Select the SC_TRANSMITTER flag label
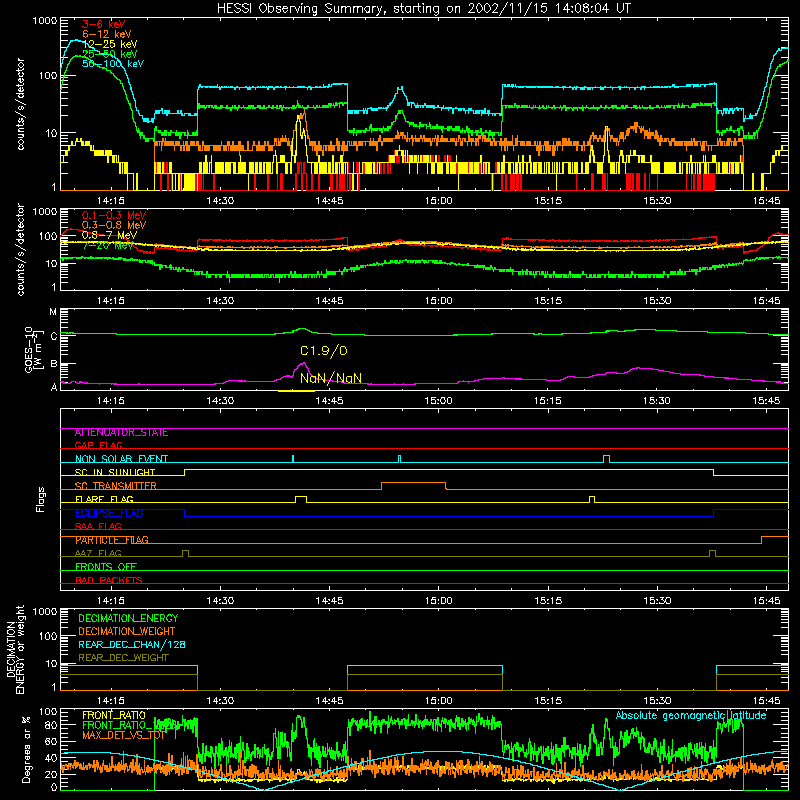 click(x=115, y=486)
